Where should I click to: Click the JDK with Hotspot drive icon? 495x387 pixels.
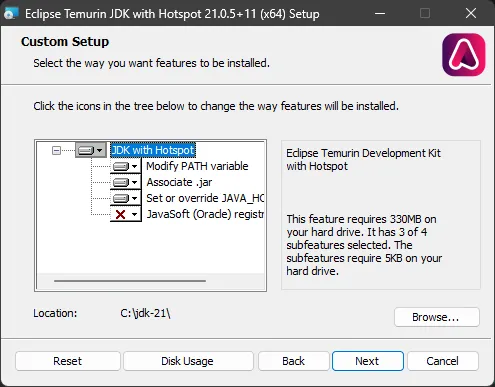tap(86, 150)
